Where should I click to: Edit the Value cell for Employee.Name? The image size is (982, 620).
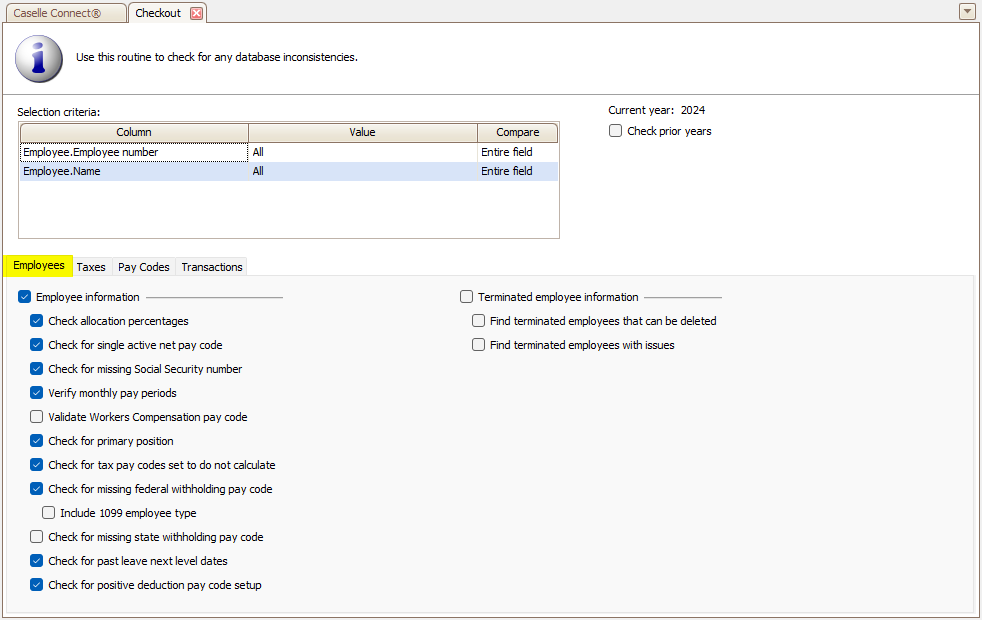pyautogui.click(x=363, y=172)
